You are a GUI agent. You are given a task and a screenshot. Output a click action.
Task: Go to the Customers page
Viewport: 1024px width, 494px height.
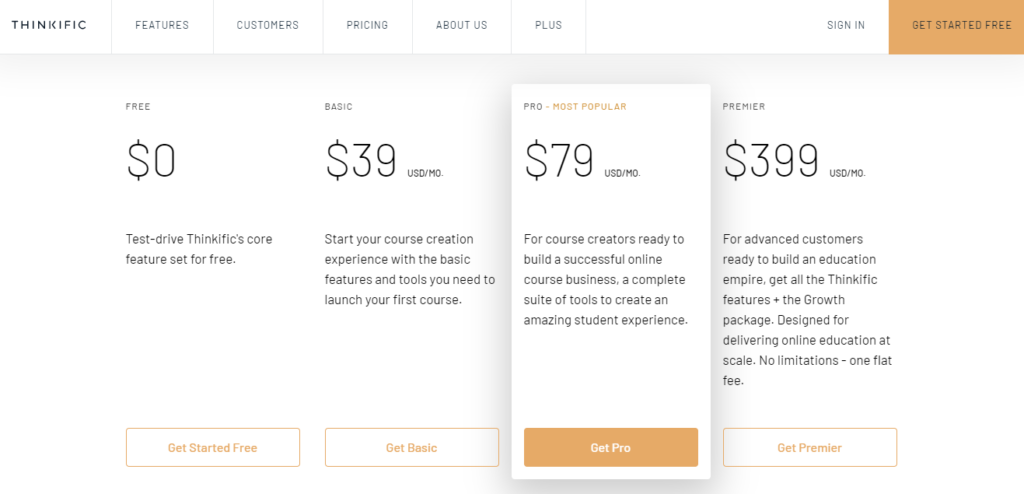[268, 25]
